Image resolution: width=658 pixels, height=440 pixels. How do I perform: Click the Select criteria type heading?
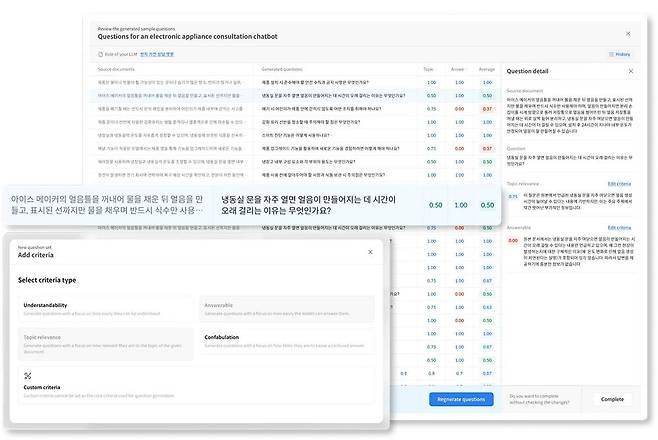click(47, 280)
